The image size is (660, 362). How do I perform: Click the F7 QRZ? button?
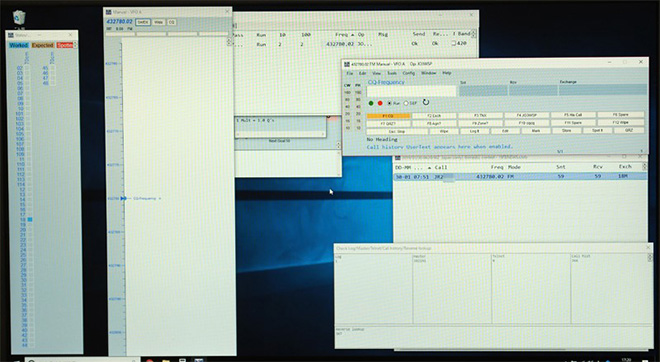tap(388, 124)
